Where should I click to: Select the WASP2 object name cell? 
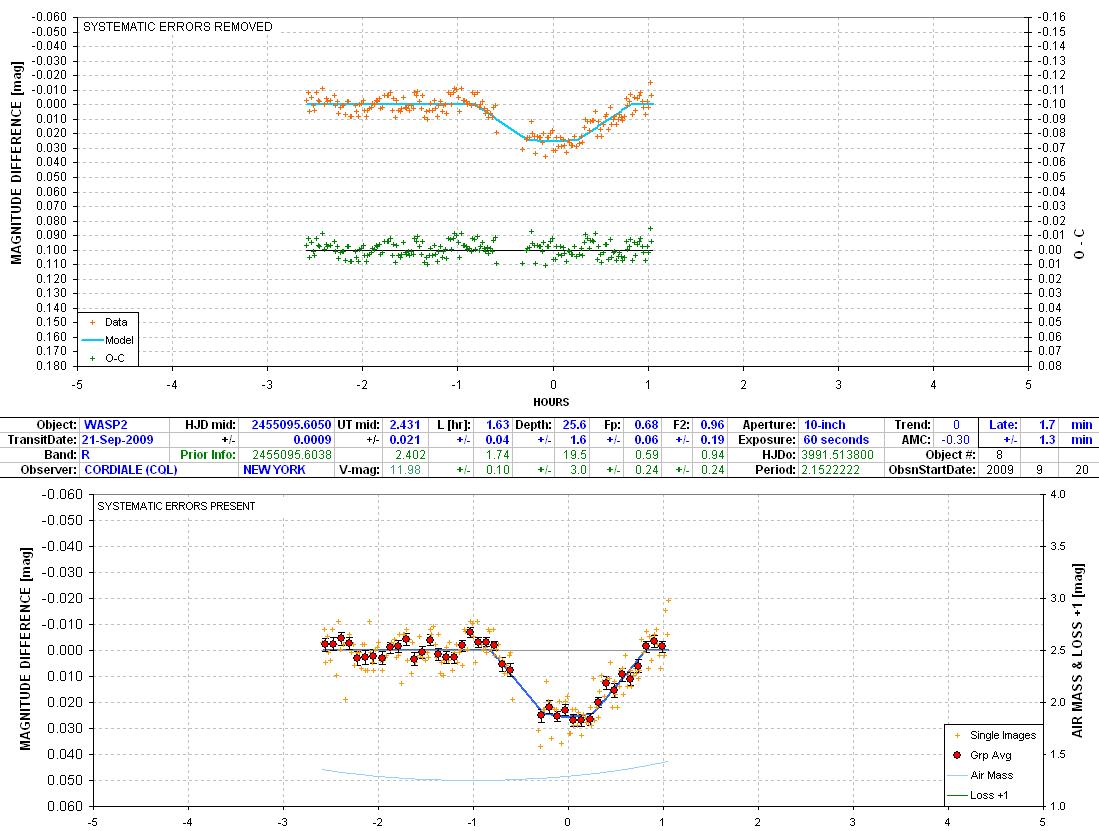pyautogui.click(x=106, y=425)
